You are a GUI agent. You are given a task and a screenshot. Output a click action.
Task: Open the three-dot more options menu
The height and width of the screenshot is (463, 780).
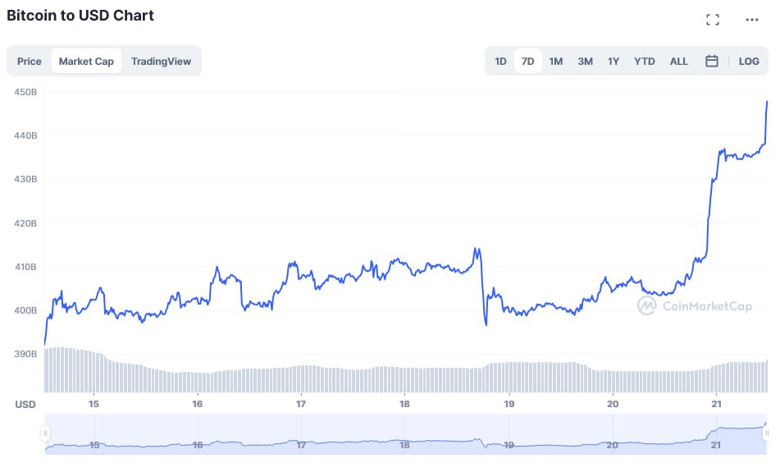tap(752, 20)
